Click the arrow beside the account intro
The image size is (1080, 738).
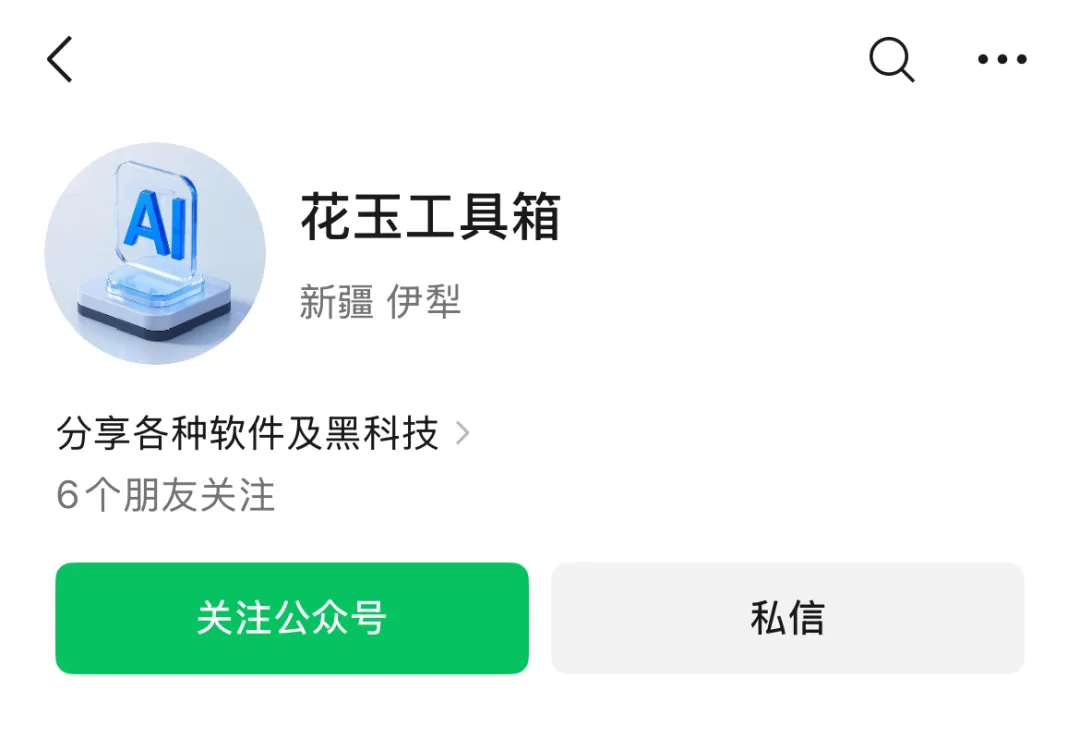point(463,433)
